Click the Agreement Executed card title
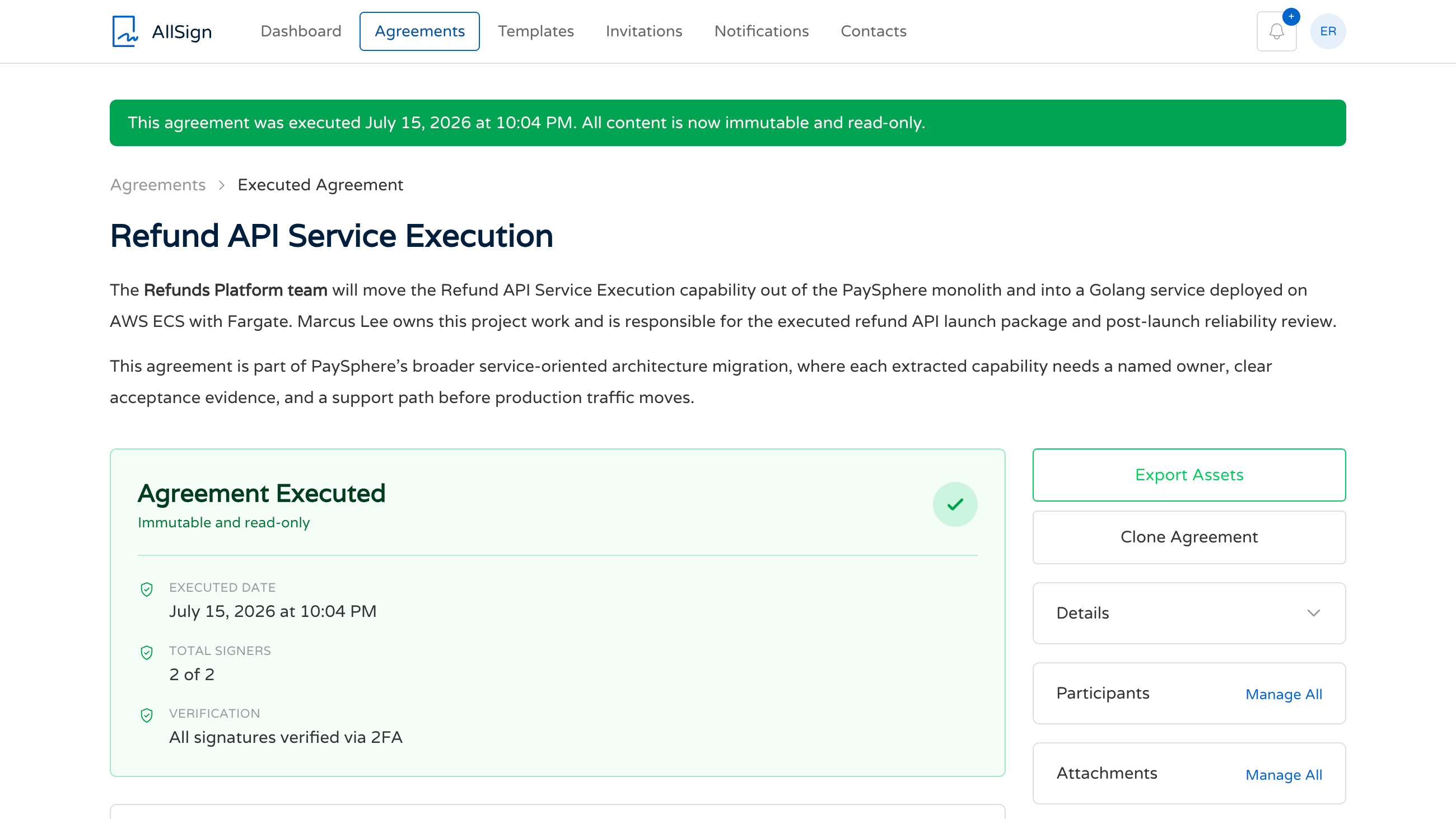 (x=261, y=493)
